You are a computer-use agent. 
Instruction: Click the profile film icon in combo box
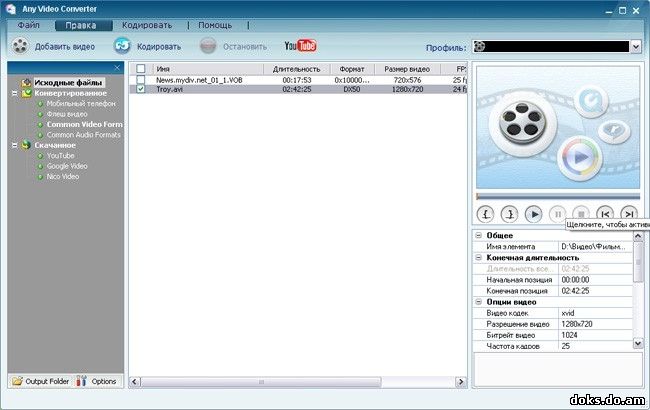coord(479,46)
